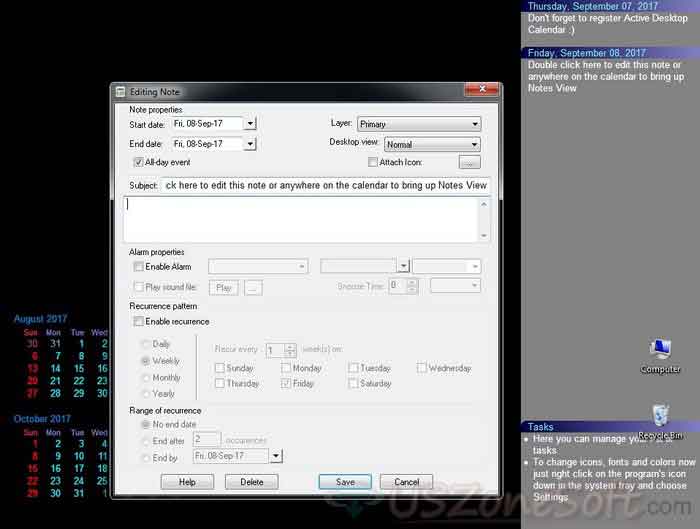Choose End after occurrences option
This screenshot has height=529, width=700.
(x=146, y=442)
